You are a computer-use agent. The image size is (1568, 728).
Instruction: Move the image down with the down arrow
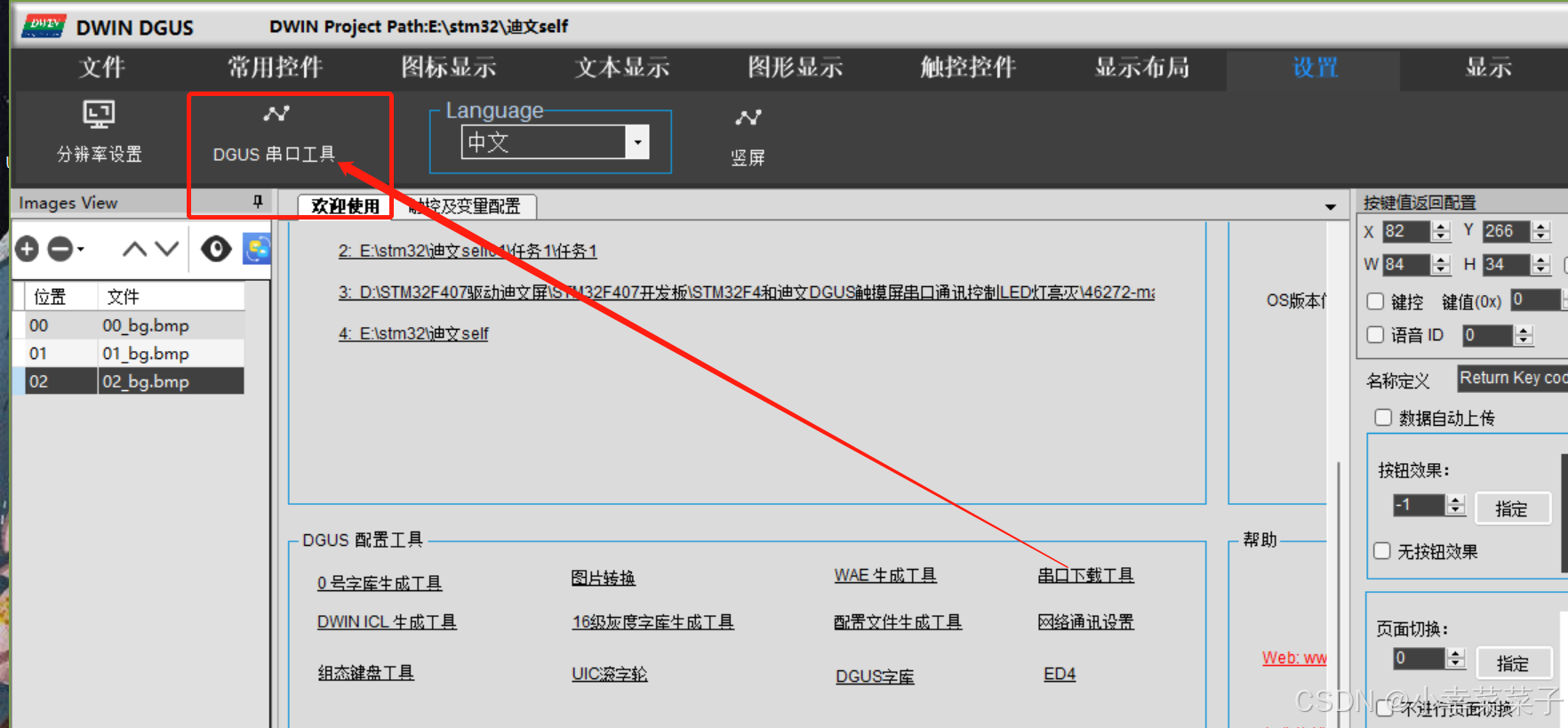(167, 249)
